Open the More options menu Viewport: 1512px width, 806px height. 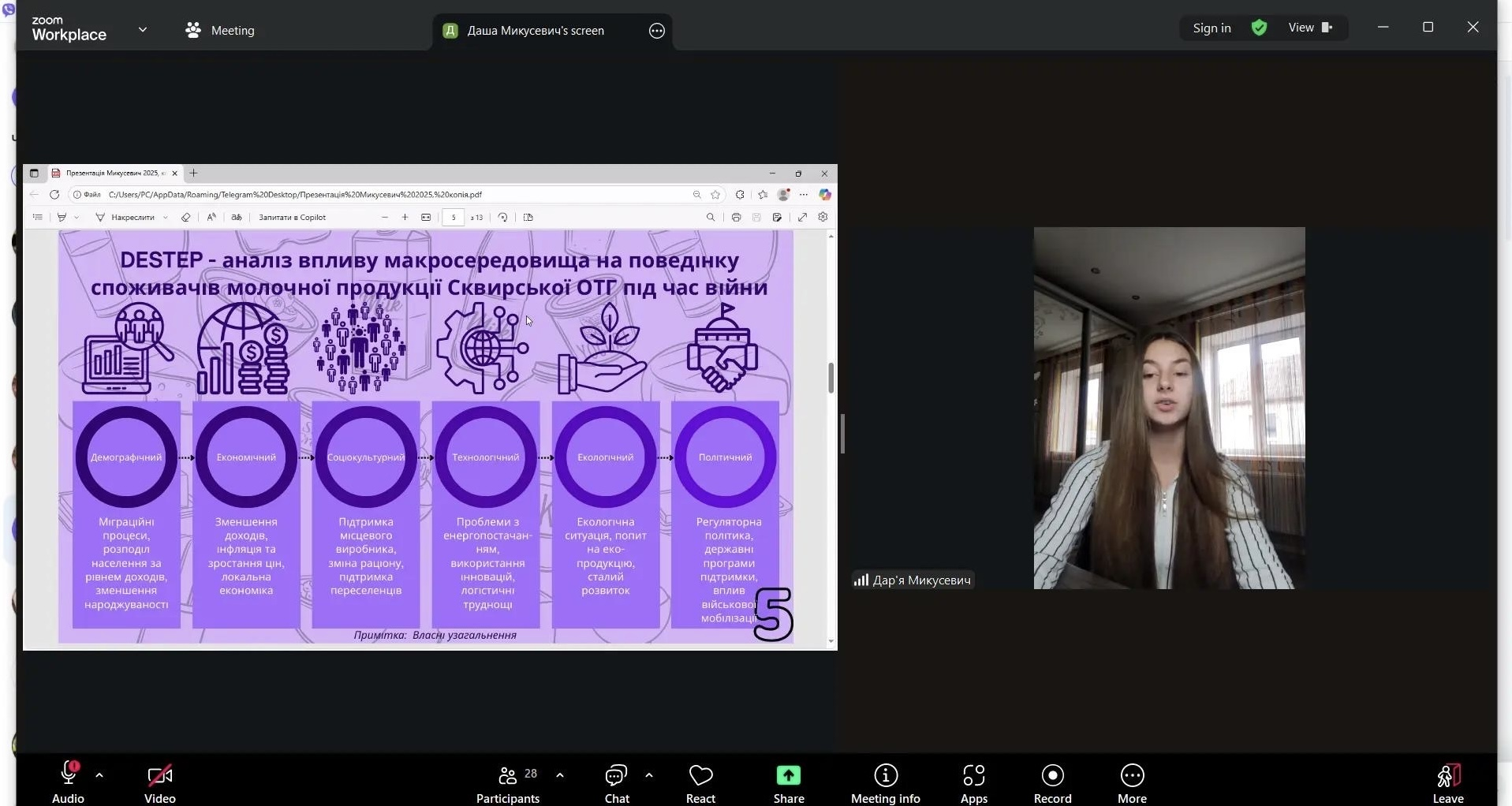[1132, 782]
